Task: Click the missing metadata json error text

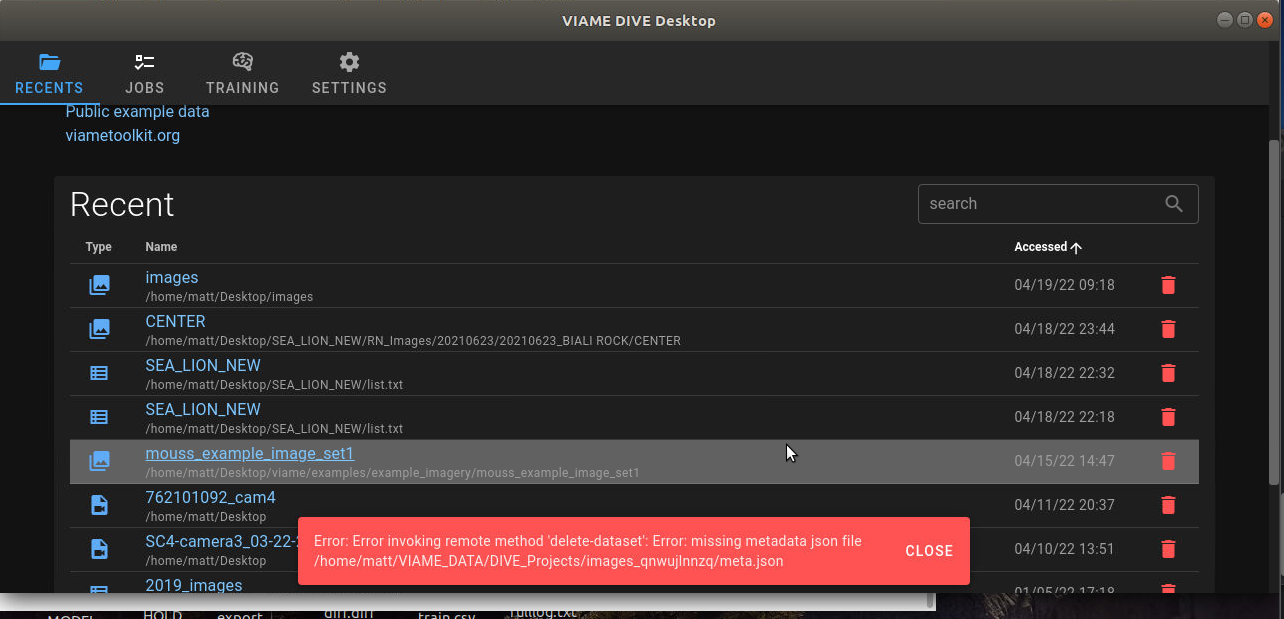Action: pos(588,551)
